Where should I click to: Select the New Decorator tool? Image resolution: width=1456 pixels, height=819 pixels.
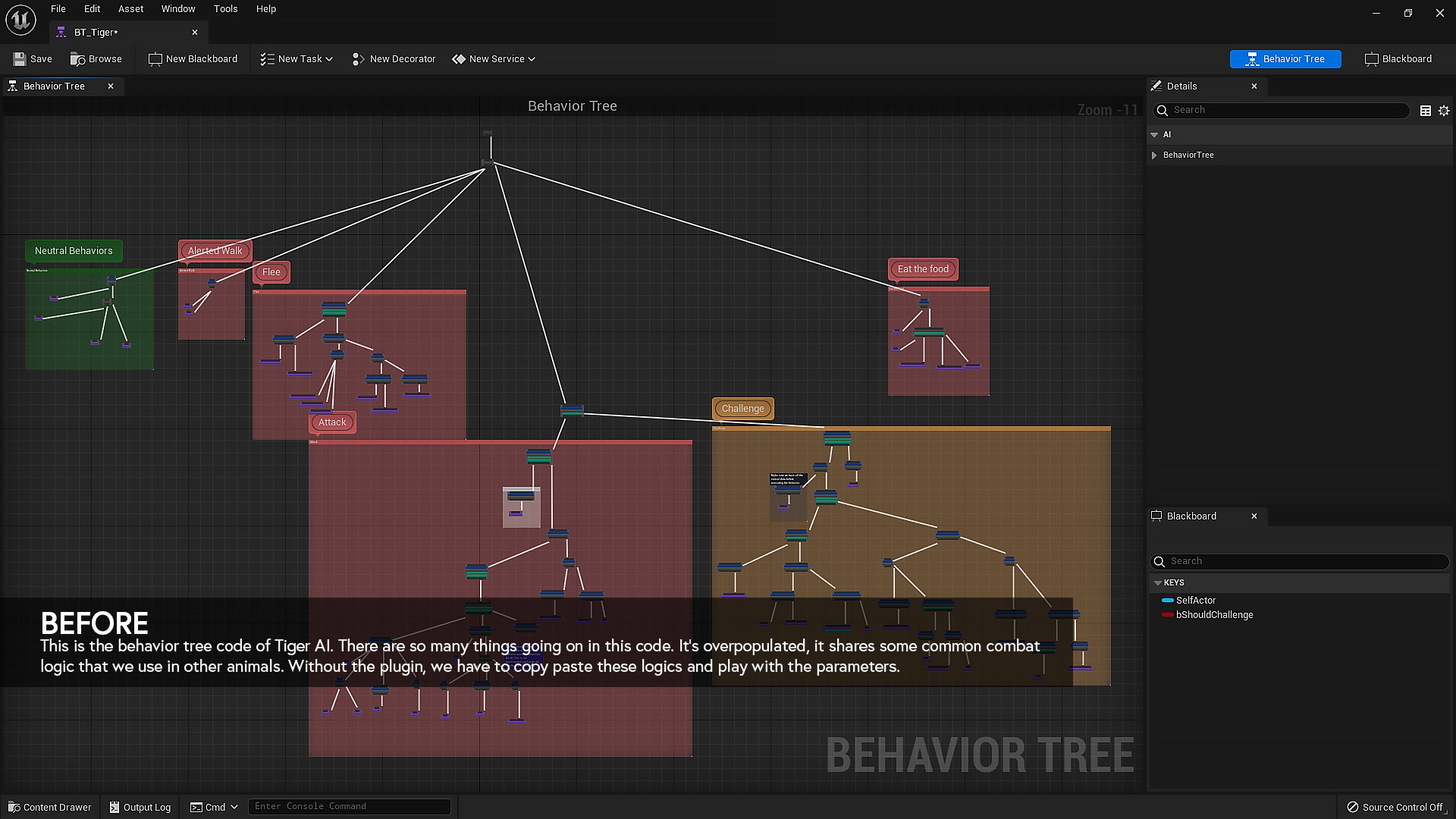tap(394, 58)
